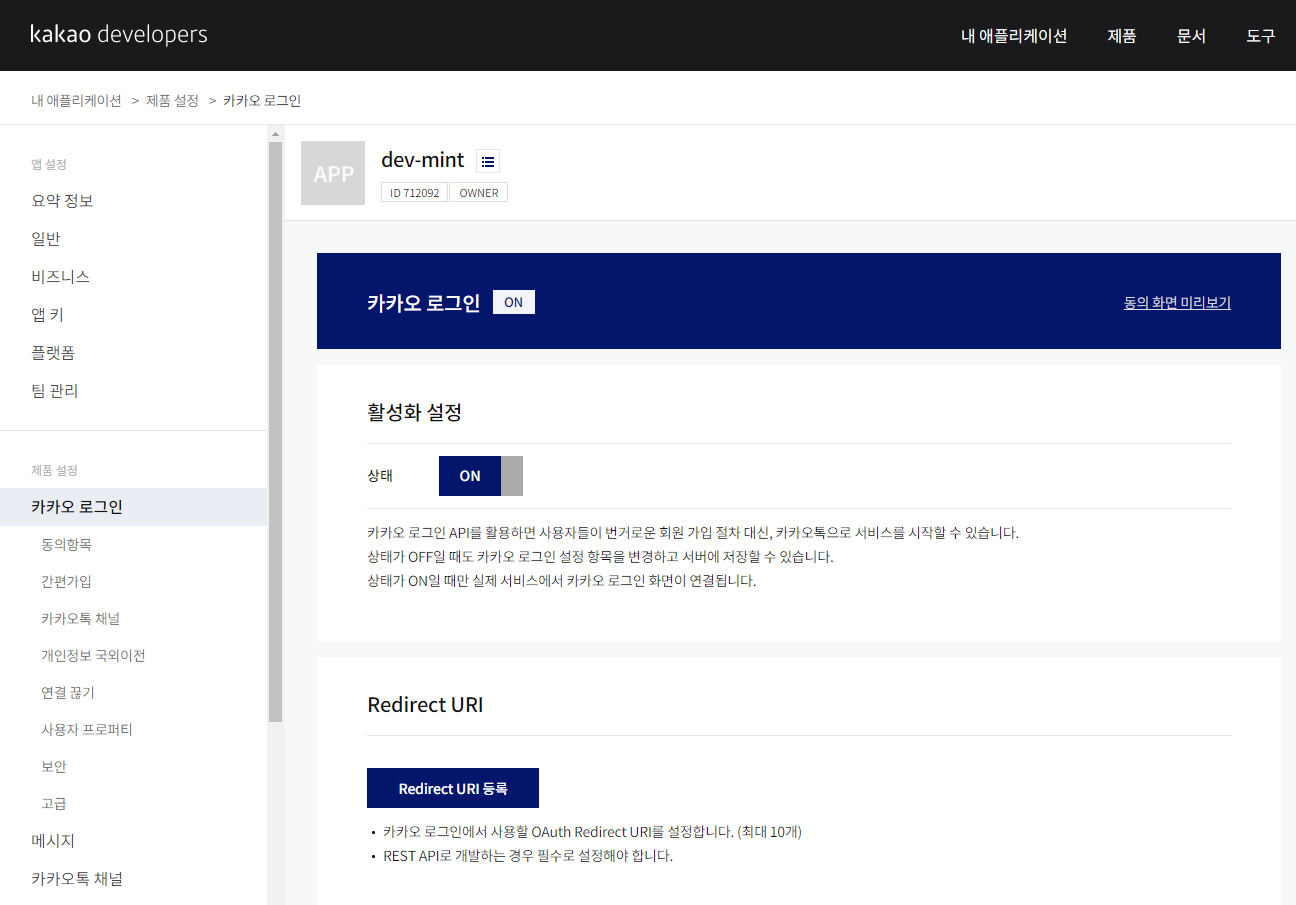Open 사용자 프로퍼티 submenu item
Viewport: 1296px width, 905px height.
87,729
